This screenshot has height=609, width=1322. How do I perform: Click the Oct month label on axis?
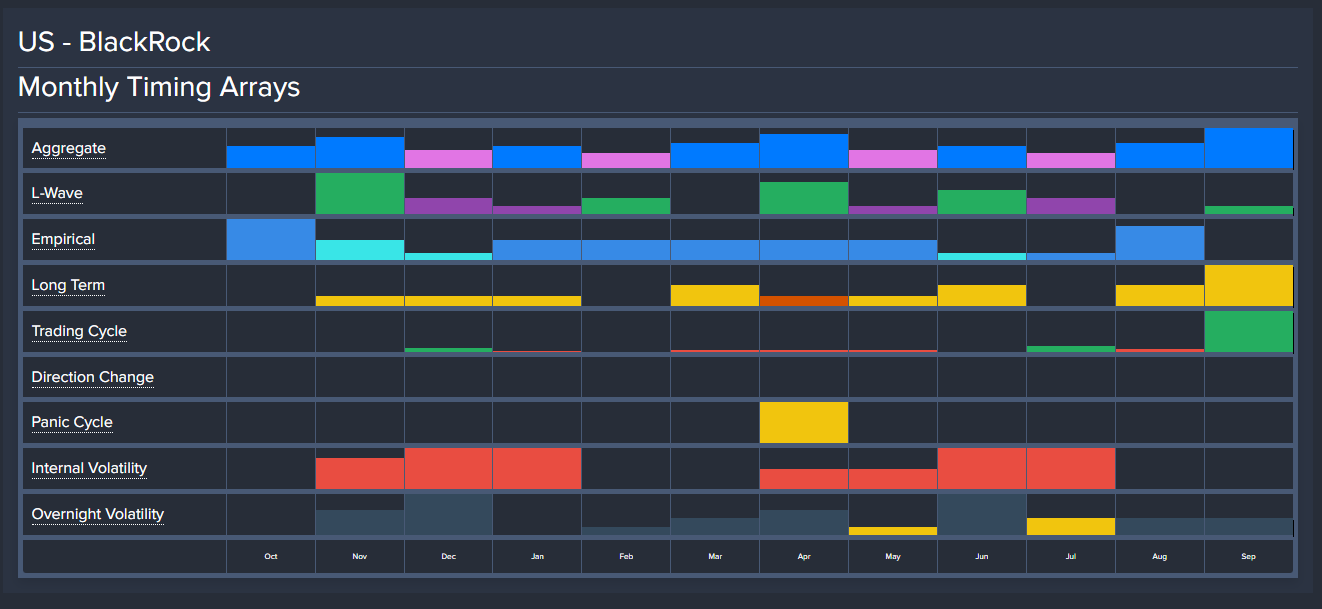click(271, 557)
